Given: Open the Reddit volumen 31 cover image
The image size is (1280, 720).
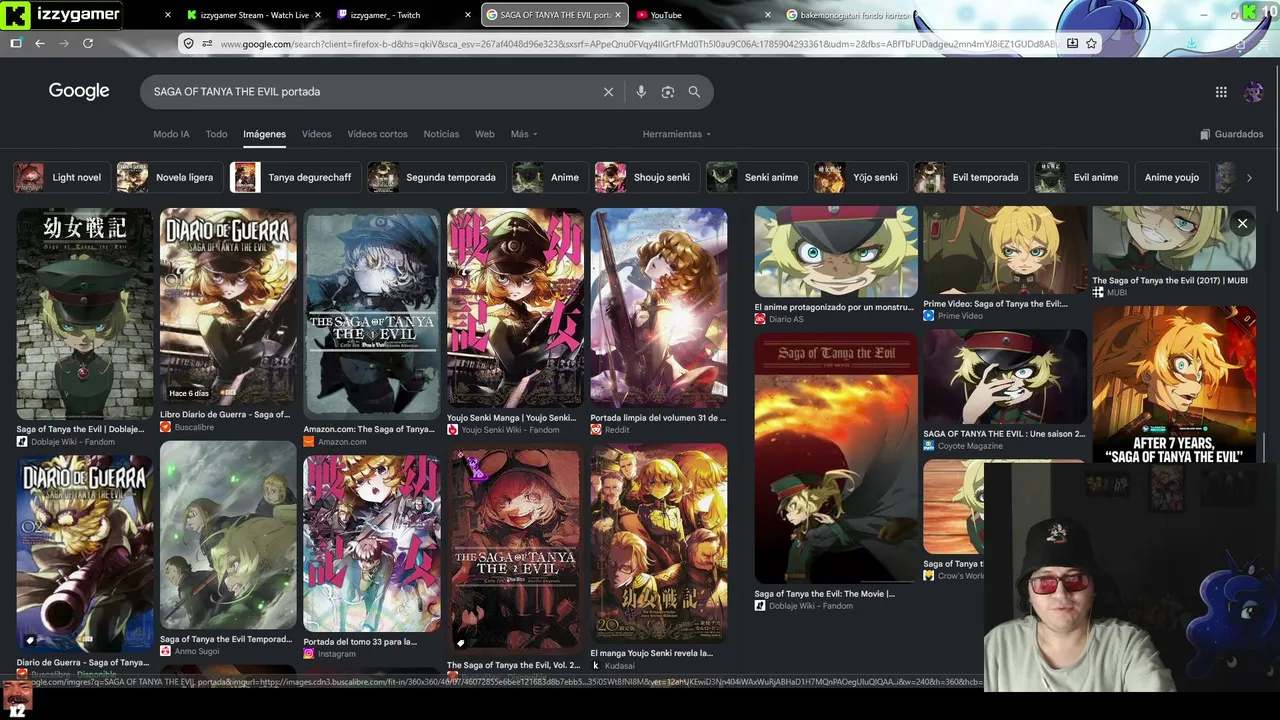Looking at the screenshot, I should click(659, 306).
